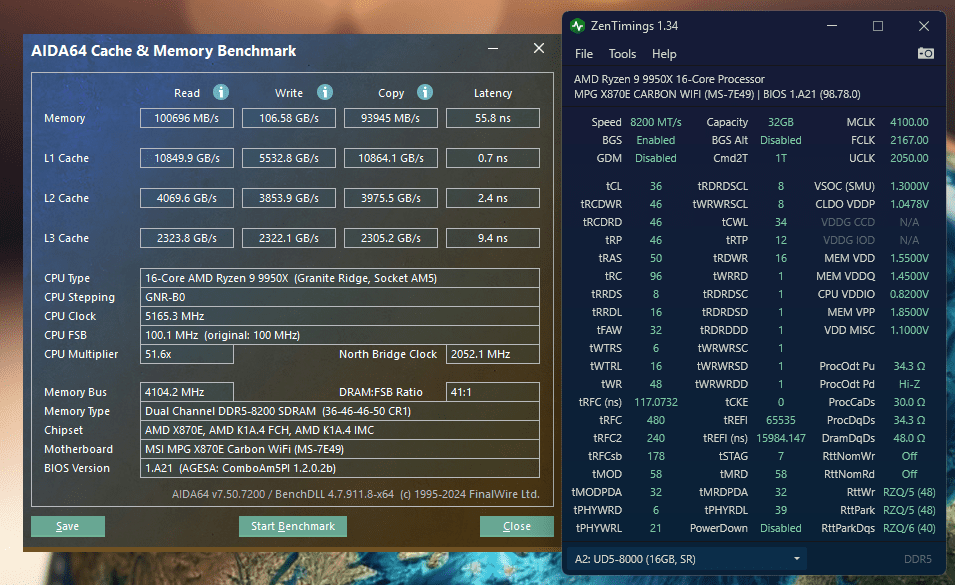Click the Write info icon in AIDA64
The image size is (955, 585).
coord(325,93)
